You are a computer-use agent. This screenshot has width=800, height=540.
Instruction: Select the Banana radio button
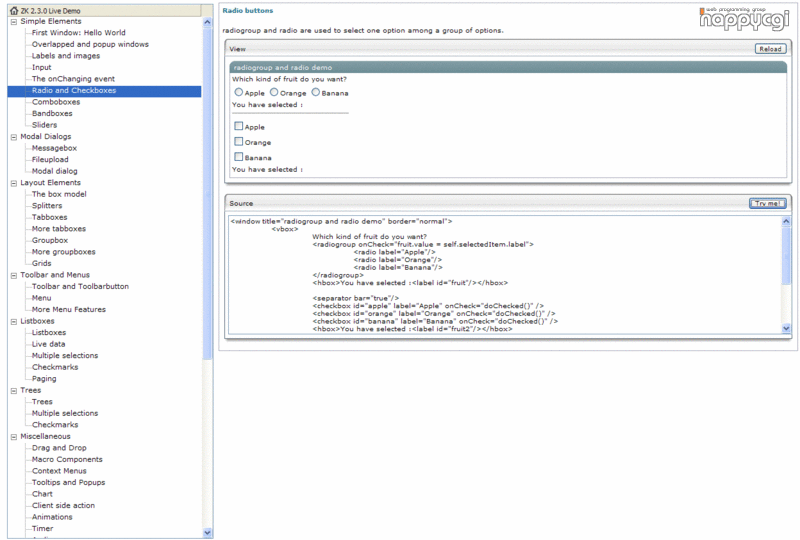[316, 92]
